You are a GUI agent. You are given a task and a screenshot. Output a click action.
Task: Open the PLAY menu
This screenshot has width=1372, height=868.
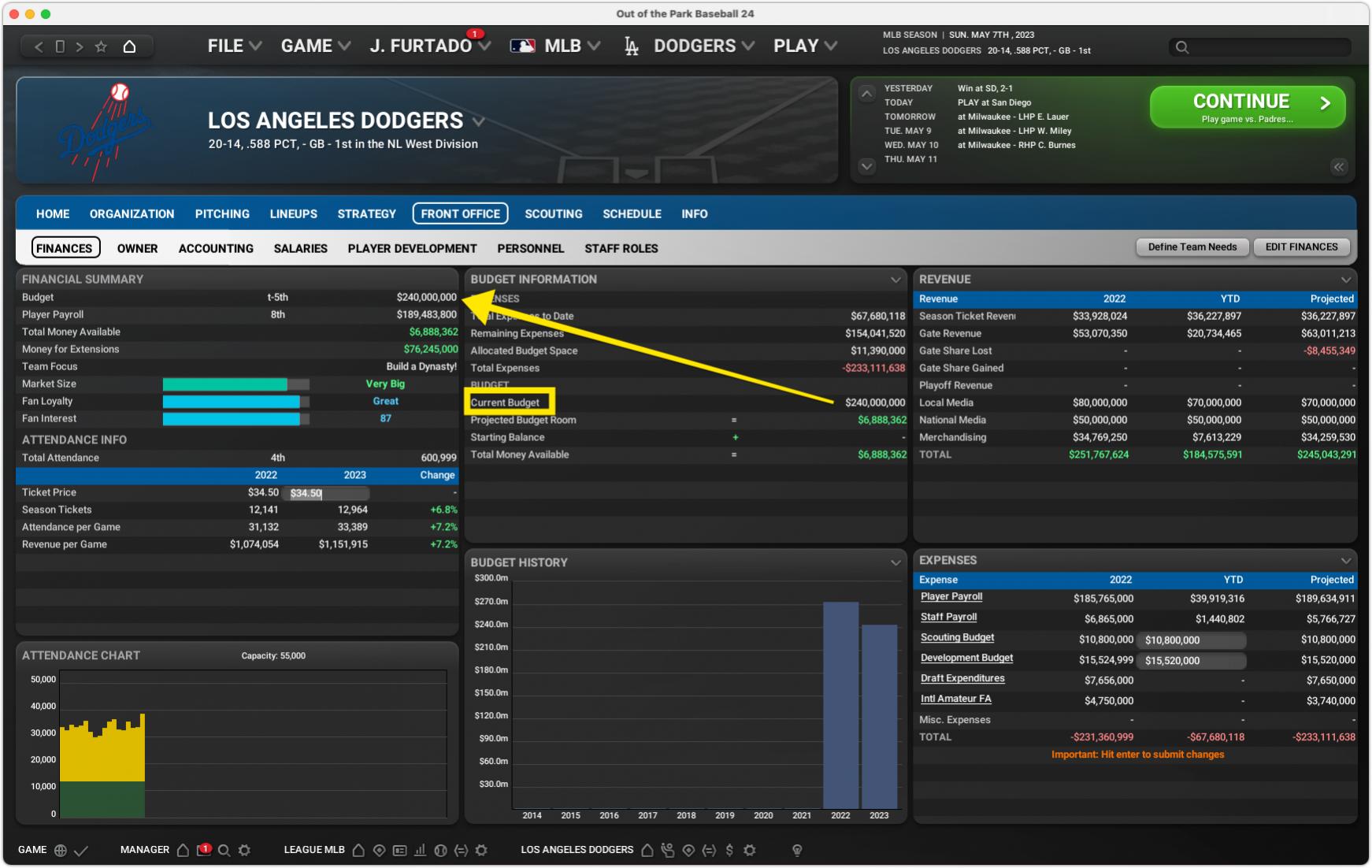(804, 46)
